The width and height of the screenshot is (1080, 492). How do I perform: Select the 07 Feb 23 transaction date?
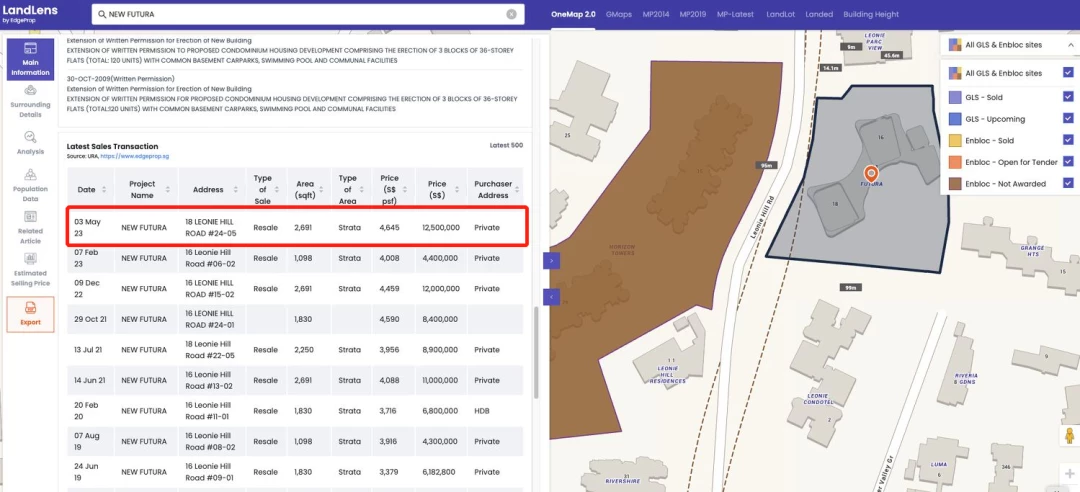click(x=87, y=258)
